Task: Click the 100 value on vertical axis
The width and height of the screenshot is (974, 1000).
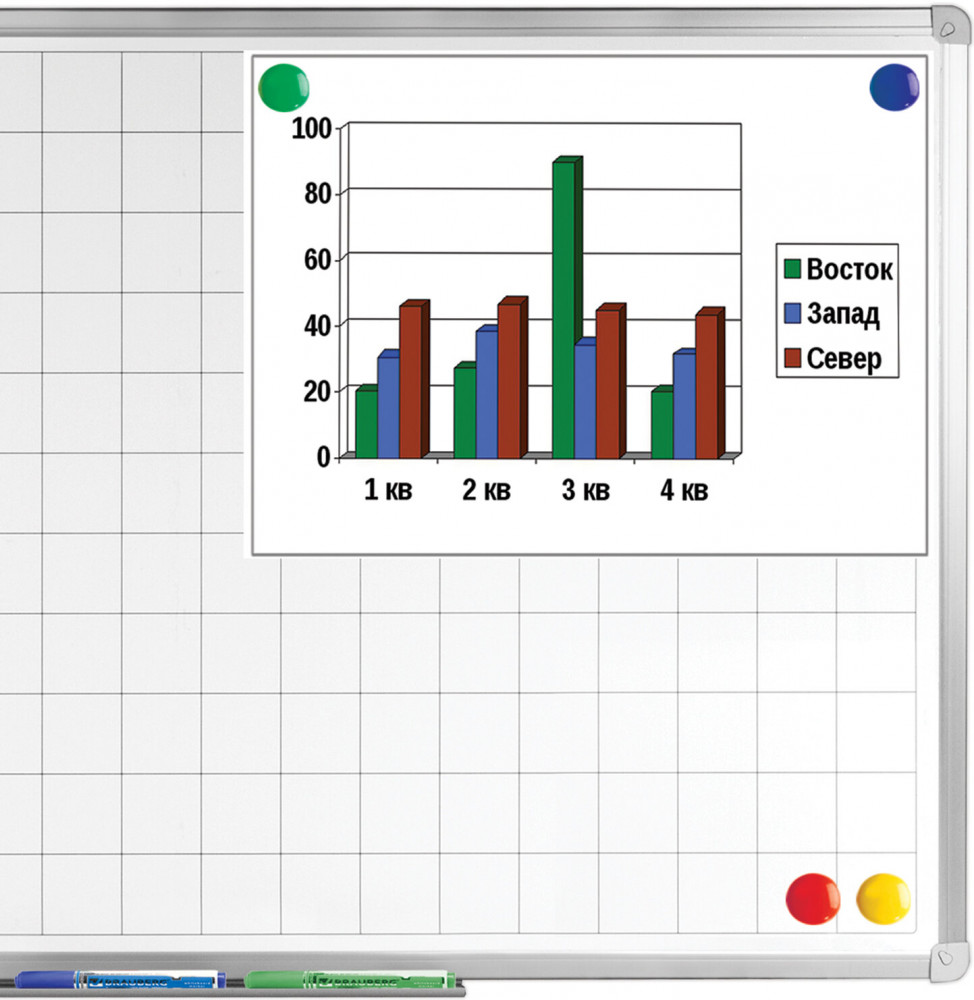Action: coord(310,128)
